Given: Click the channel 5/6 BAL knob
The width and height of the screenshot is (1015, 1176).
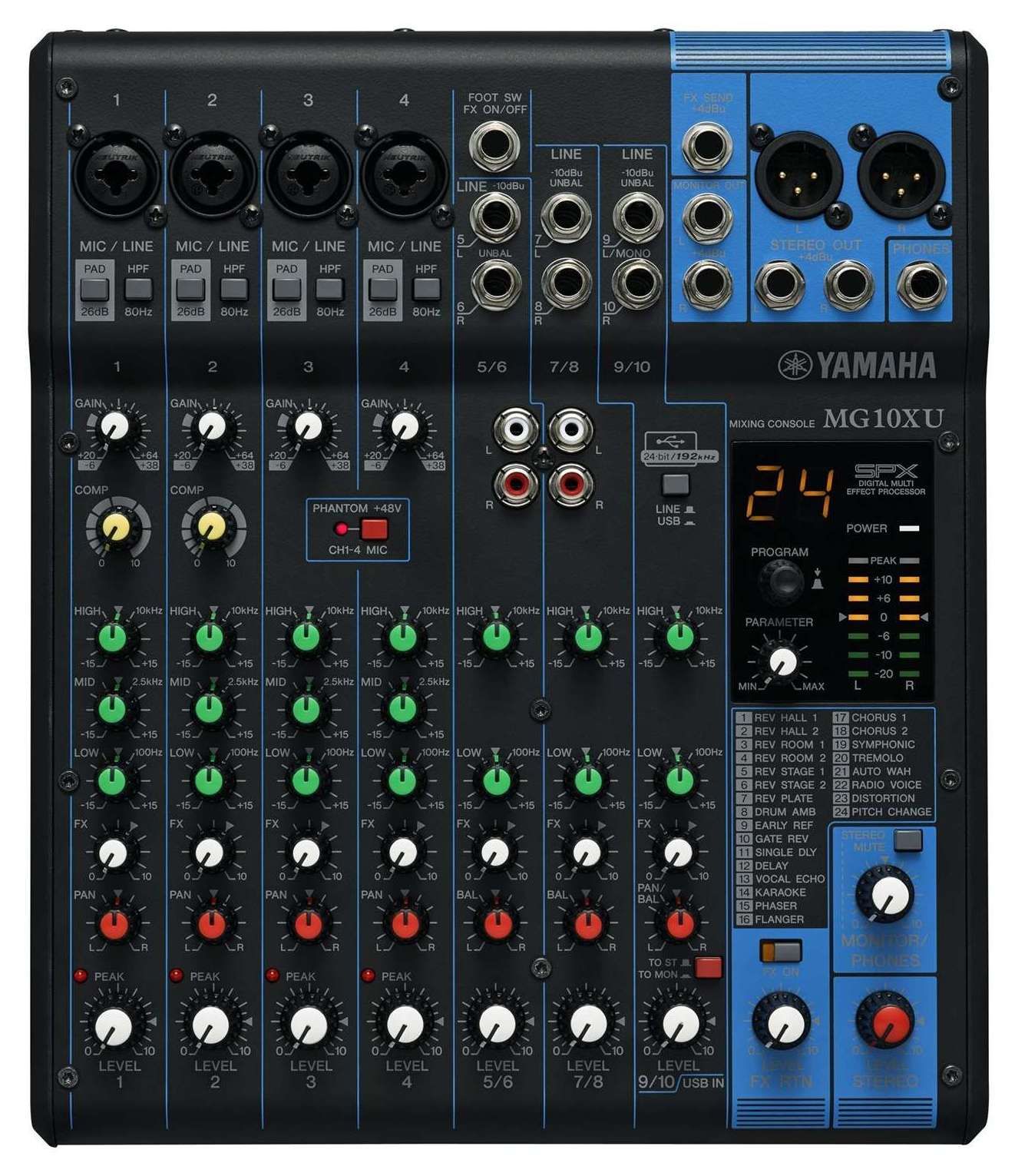Looking at the screenshot, I should [x=497, y=923].
